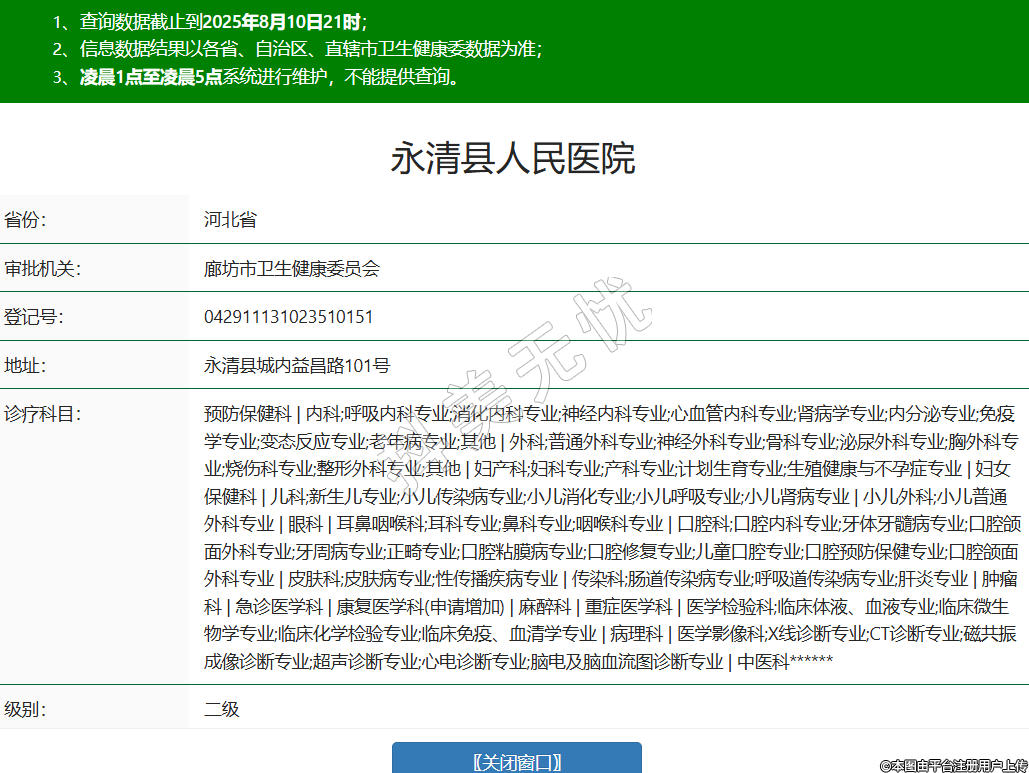
Task: Click the 地址 field label
Action: click(25, 366)
